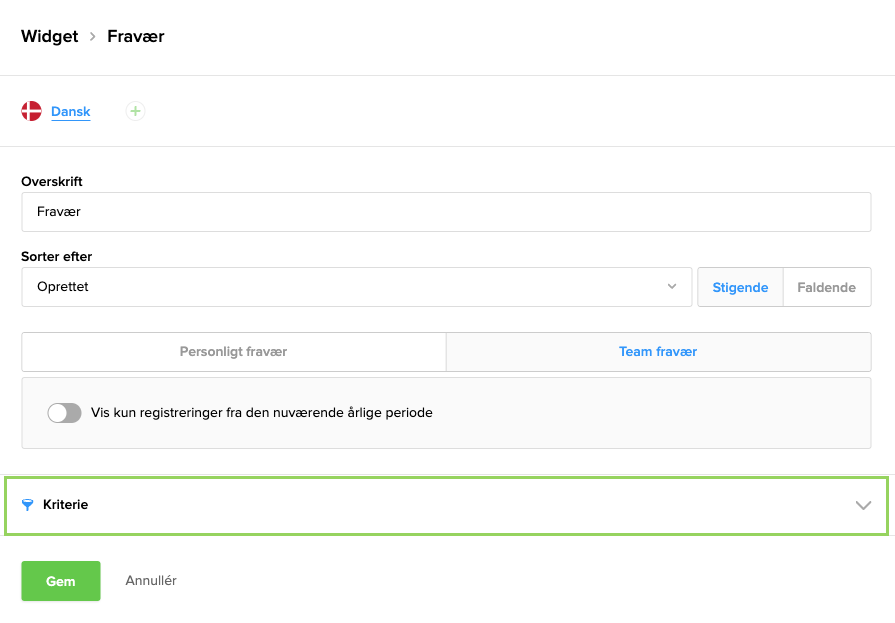Click the Fravær breadcrumb item
Image resolution: width=895 pixels, height=623 pixels.
[135, 36]
